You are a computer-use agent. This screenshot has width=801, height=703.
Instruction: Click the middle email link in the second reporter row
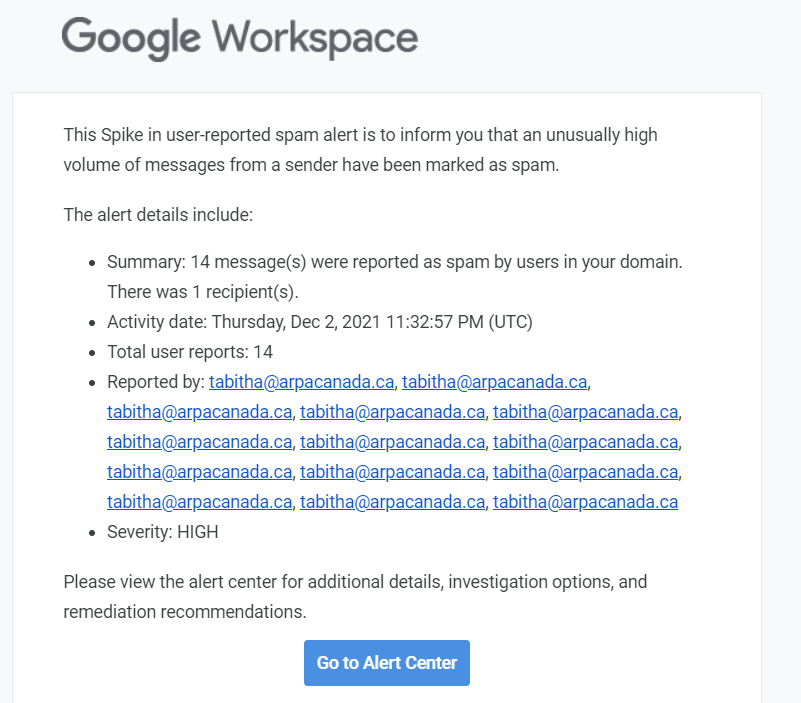tap(392, 412)
